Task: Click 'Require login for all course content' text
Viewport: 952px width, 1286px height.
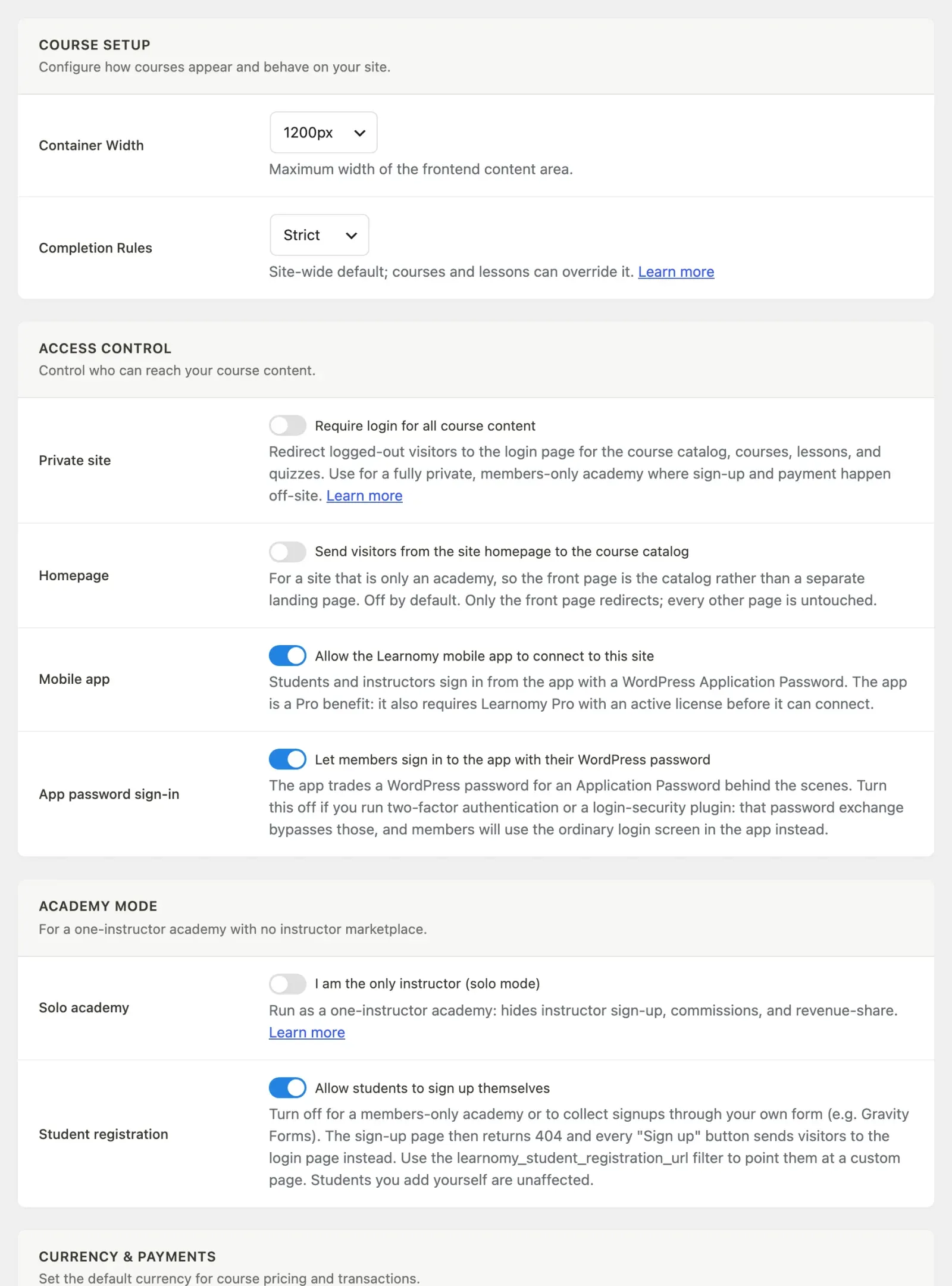Action: coord(425,426)
